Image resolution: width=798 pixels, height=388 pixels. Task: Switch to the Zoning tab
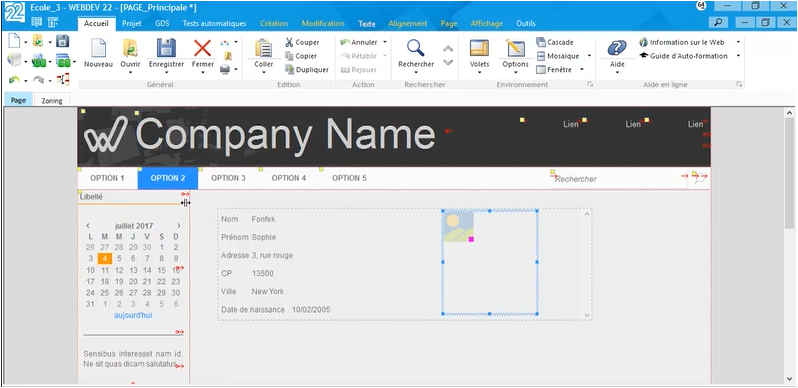pyautogui.click(x=52, y=100)
